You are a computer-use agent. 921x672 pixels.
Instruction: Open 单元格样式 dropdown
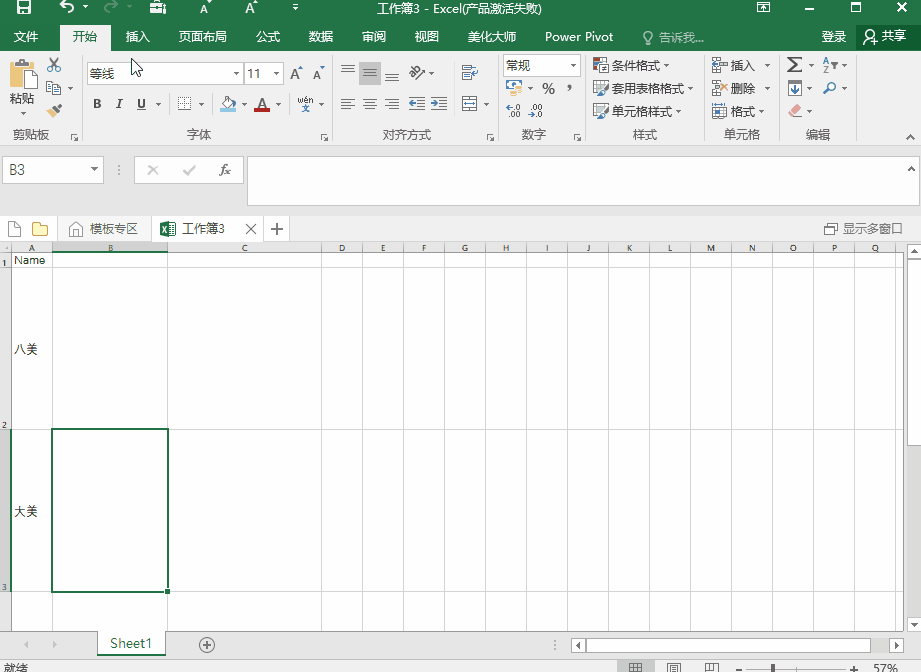[x=637, y=111]
